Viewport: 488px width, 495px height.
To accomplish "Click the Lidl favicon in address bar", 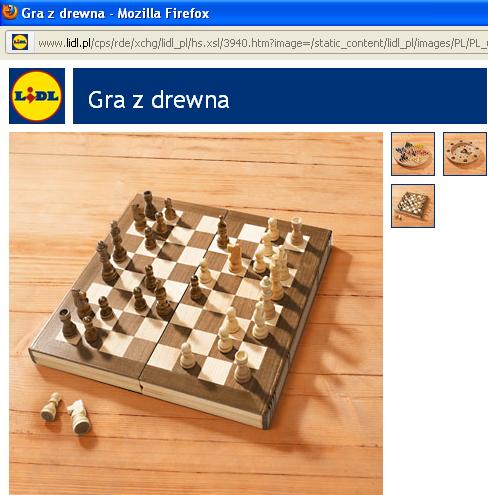I will coord(20,42).
